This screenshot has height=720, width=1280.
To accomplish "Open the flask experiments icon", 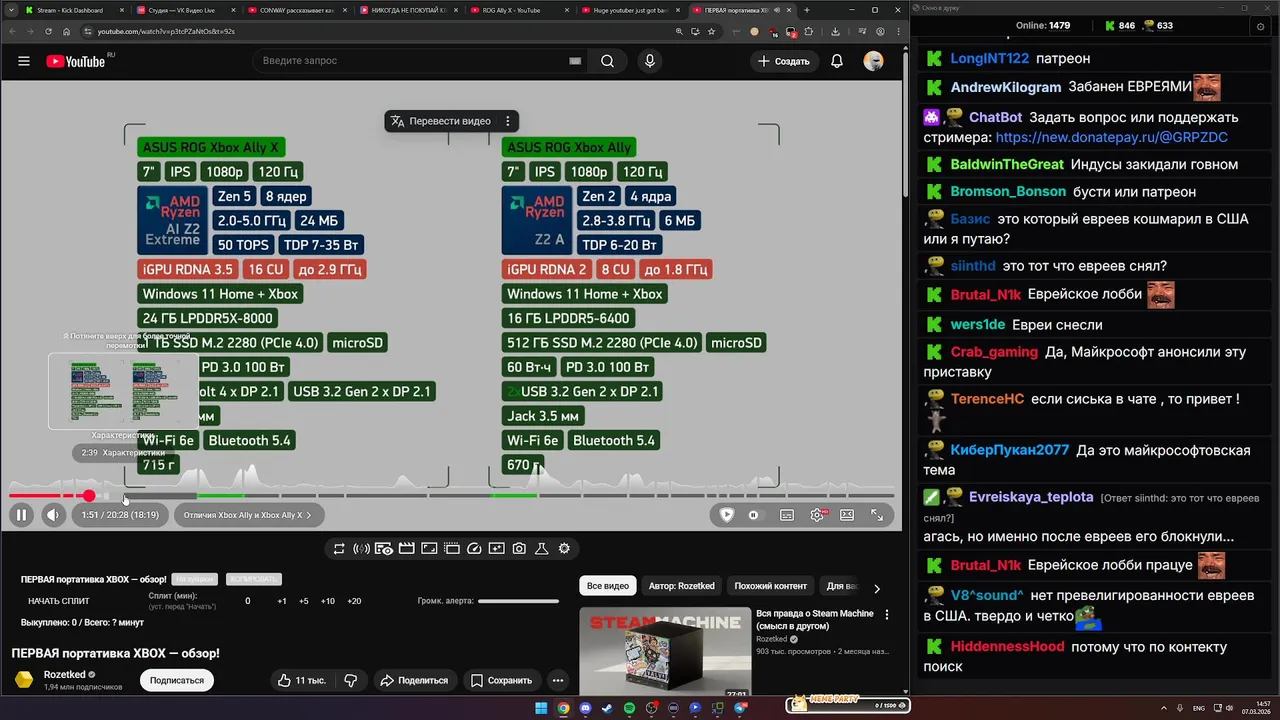I will click(x=542, y=548).
